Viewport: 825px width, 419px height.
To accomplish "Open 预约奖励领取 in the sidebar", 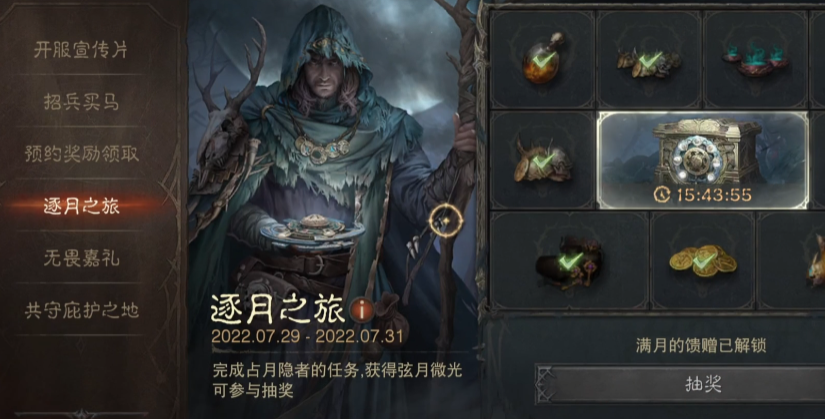I will click(81, 154).
